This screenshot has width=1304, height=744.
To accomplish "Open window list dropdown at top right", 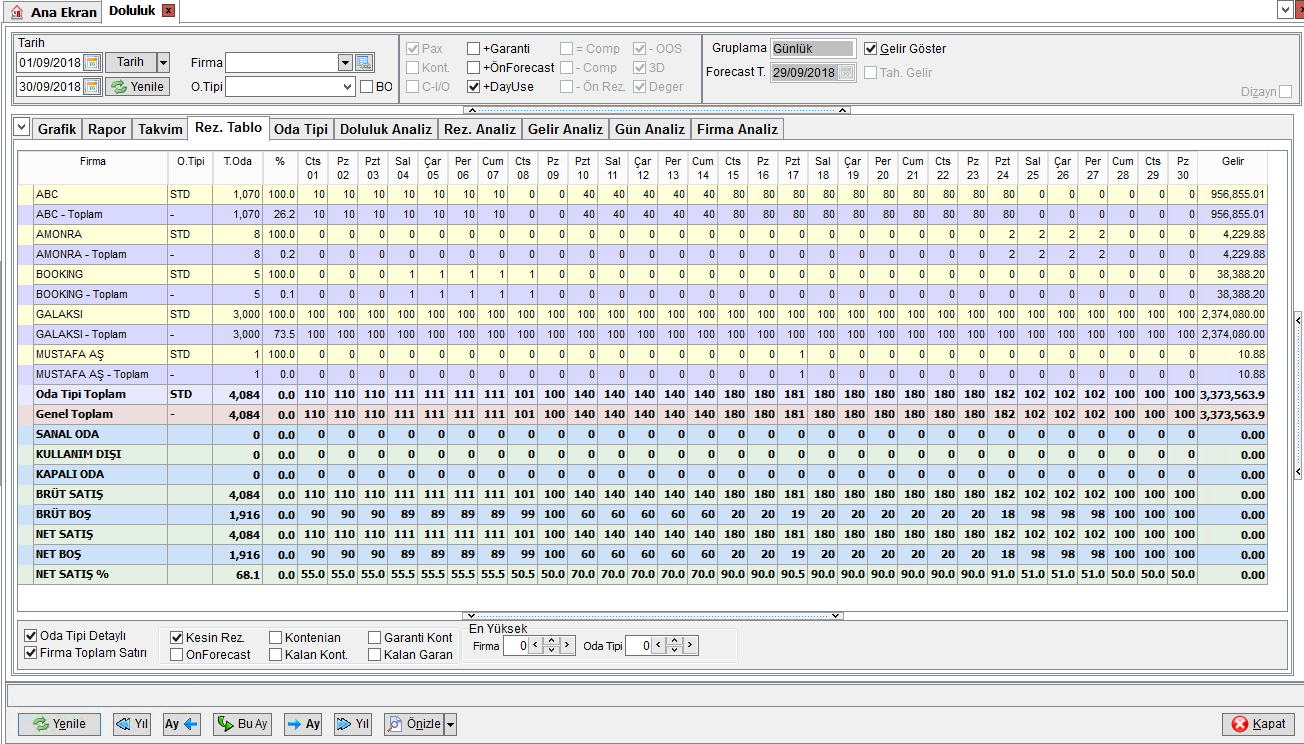I will click(1284, 10).
